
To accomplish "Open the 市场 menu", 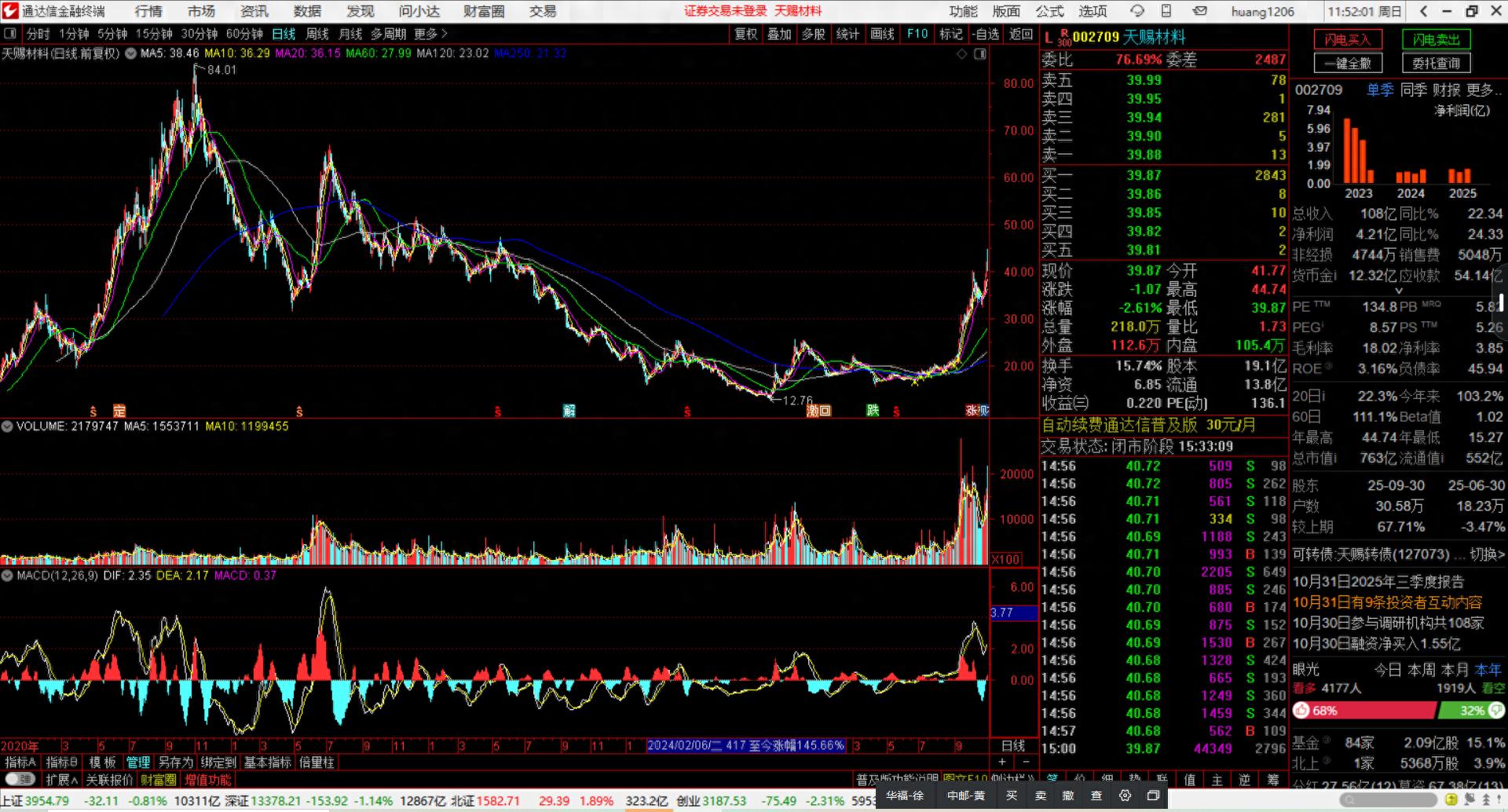I will tap(201, 11).
